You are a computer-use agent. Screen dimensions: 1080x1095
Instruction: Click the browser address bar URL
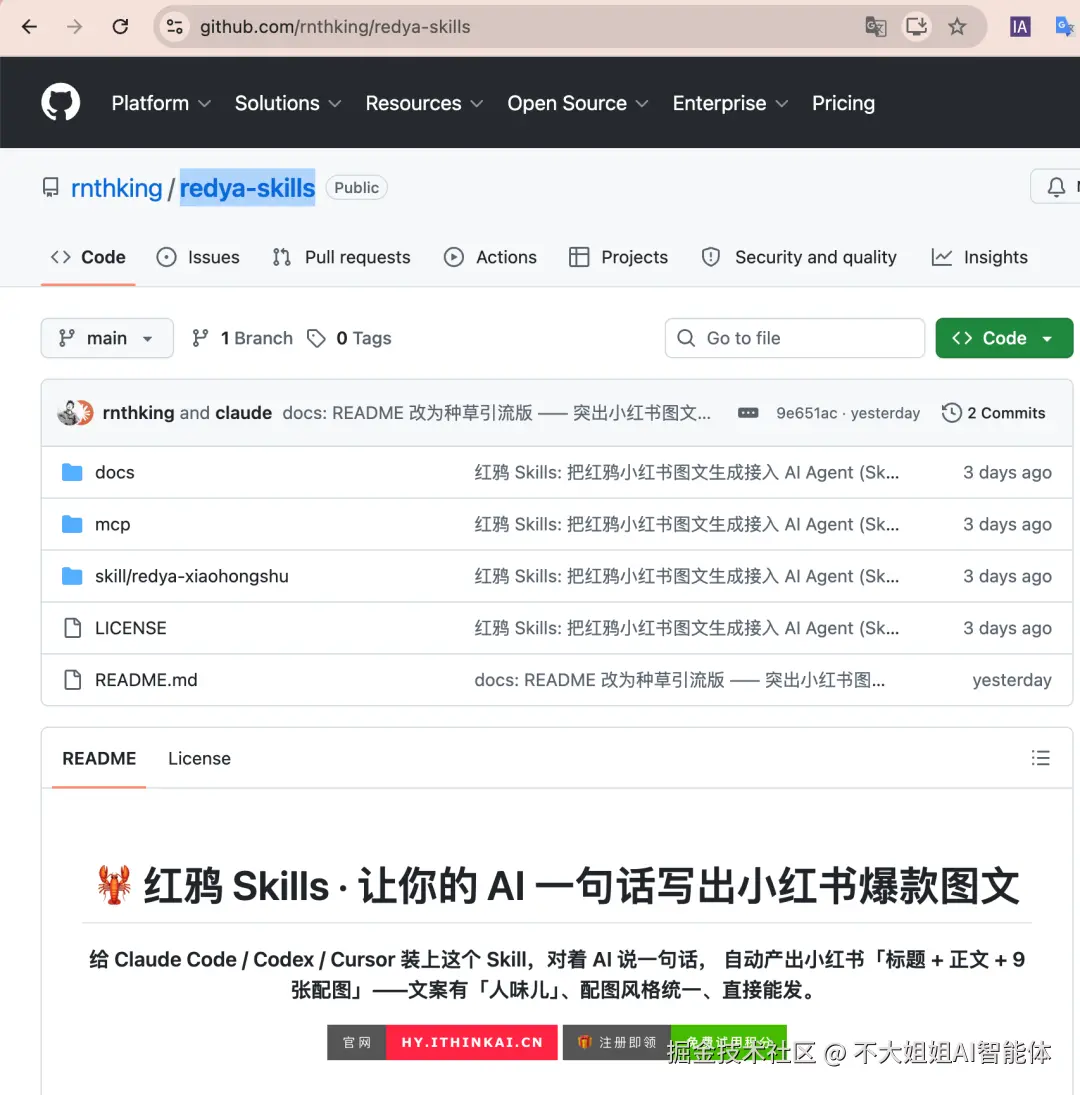point(335,27)
